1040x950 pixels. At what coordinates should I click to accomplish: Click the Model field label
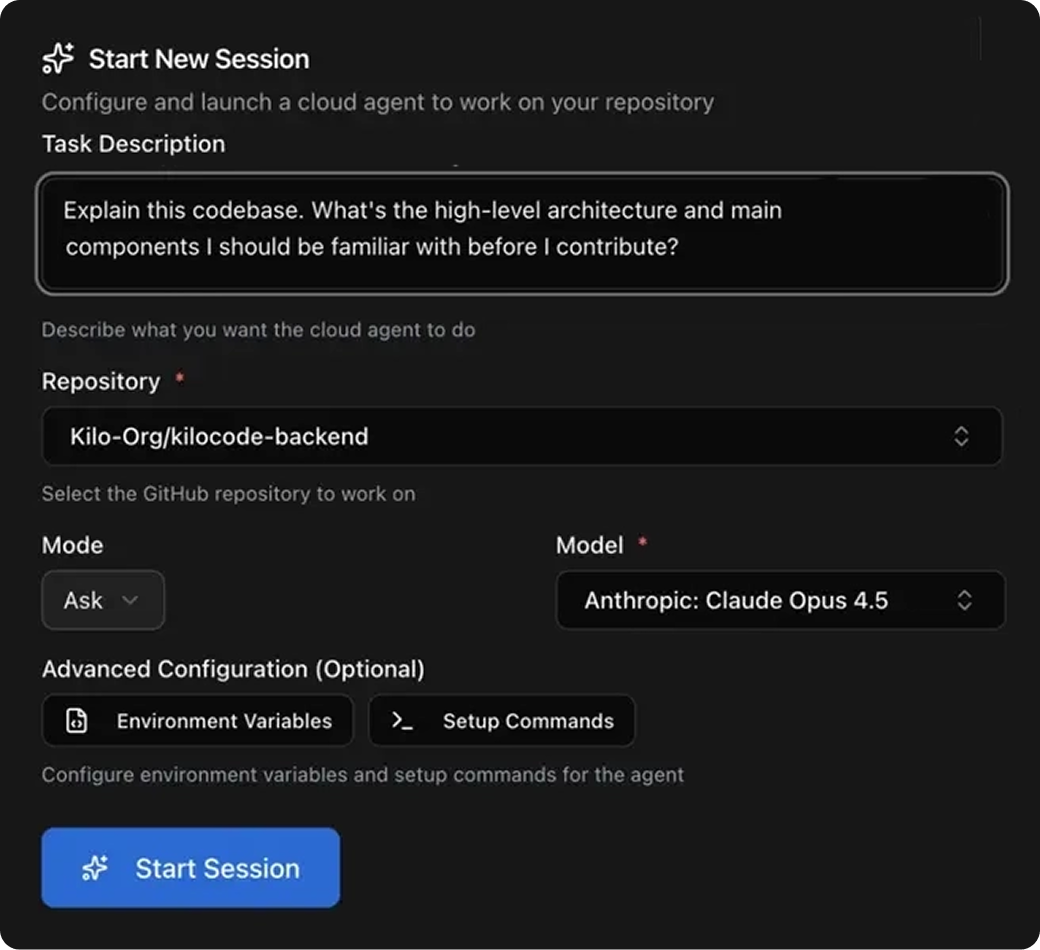pos(590,545)
